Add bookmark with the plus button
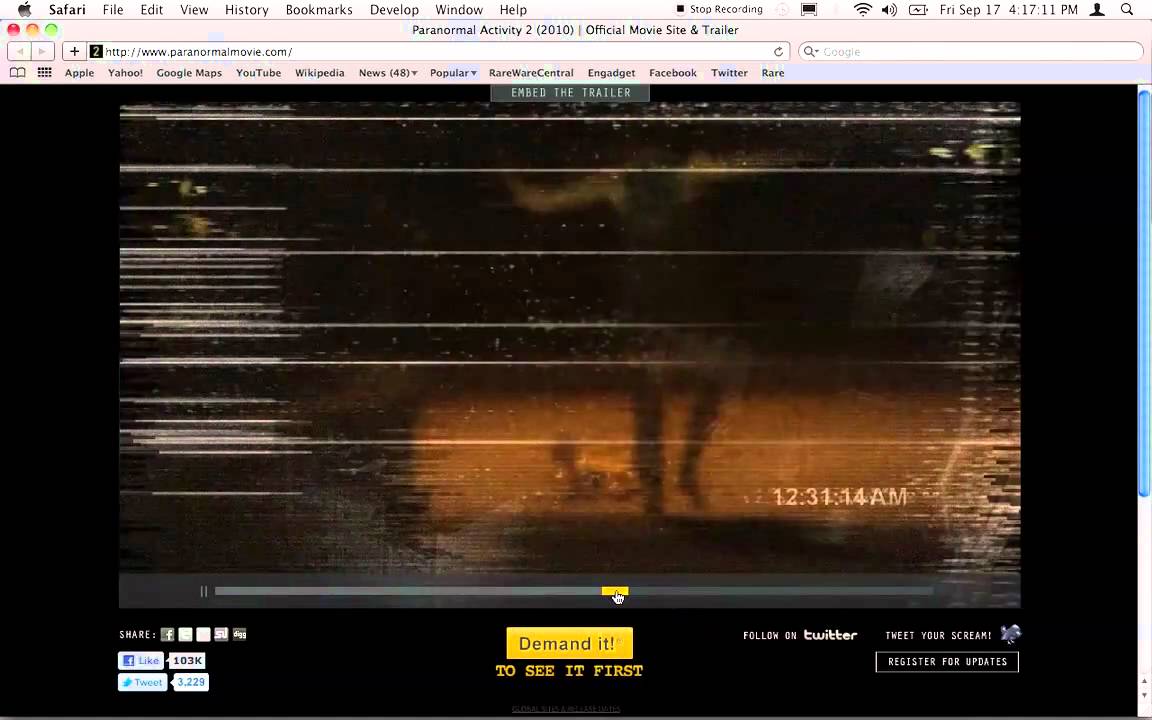 coord(74,51)
